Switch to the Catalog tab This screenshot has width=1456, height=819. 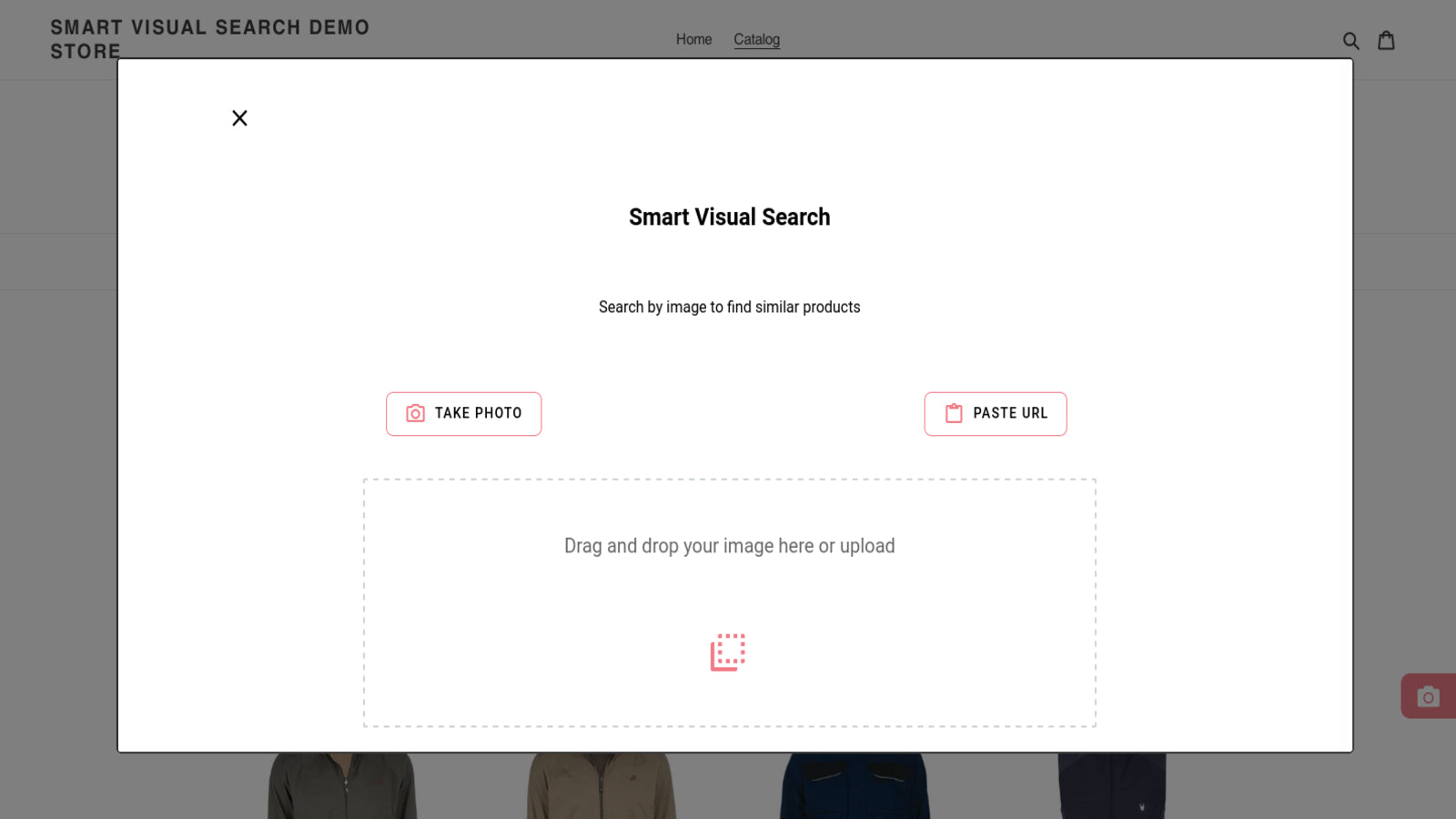pos(756,39)
